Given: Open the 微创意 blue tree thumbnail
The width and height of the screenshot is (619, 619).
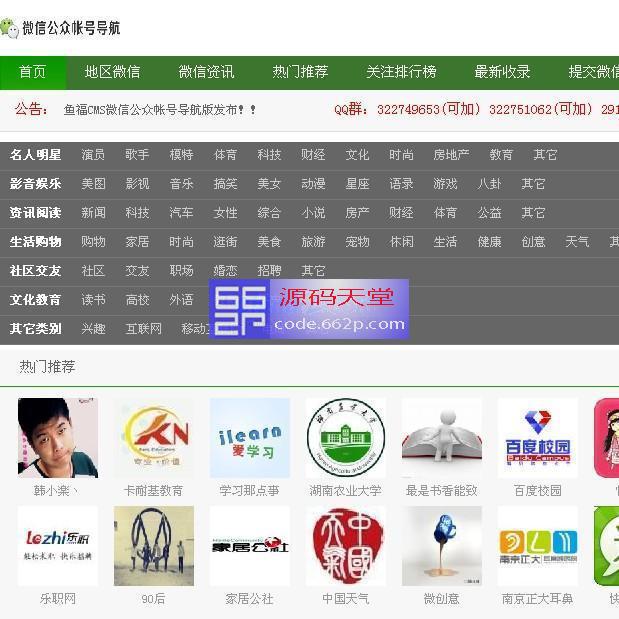Looking at the screenshot, I should point(442,546).
